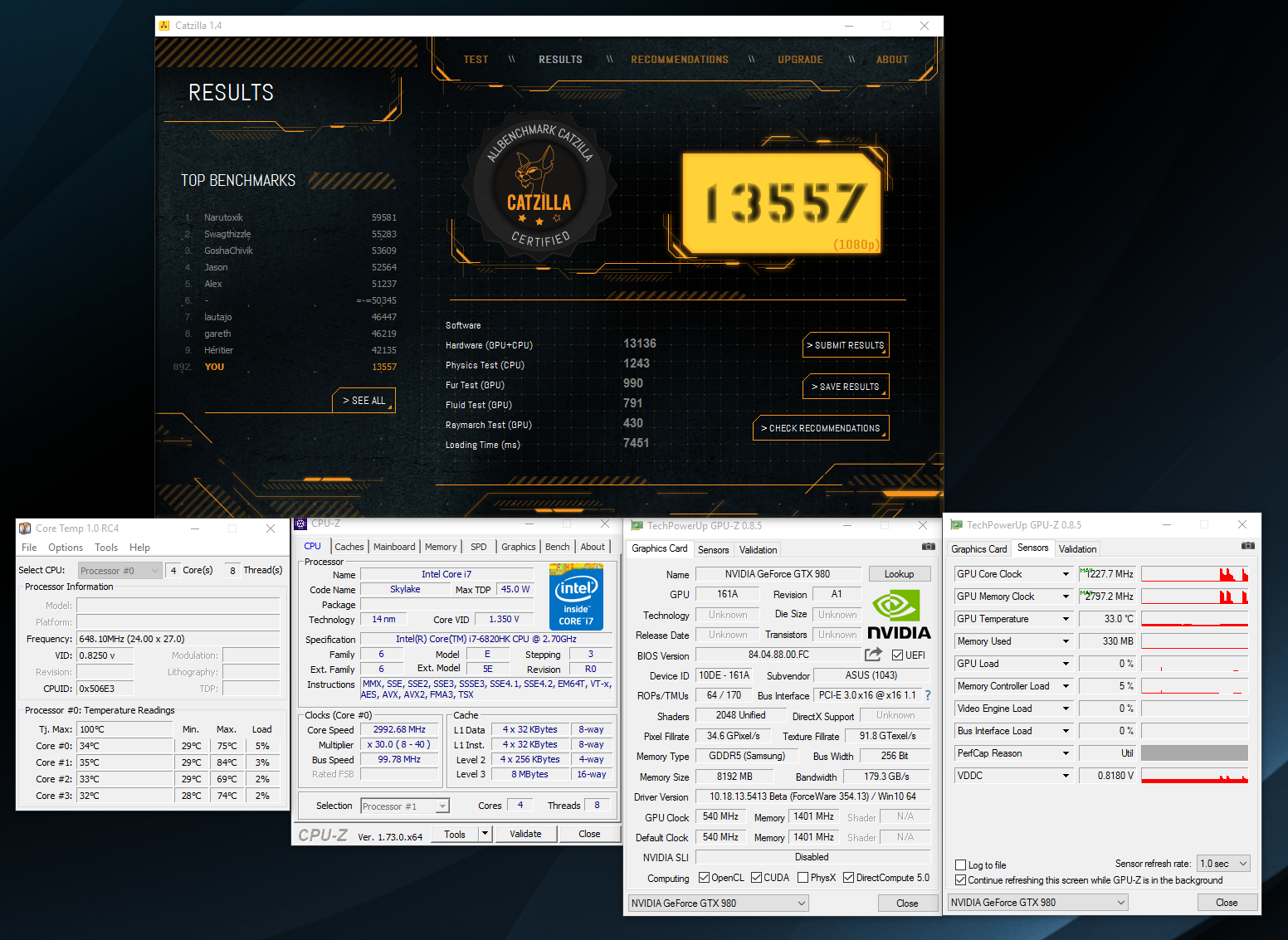Screen dimensions: 1288x940
Task: Toggle the DirectCompute 5.0 checkbox
Action: point(848,878)
